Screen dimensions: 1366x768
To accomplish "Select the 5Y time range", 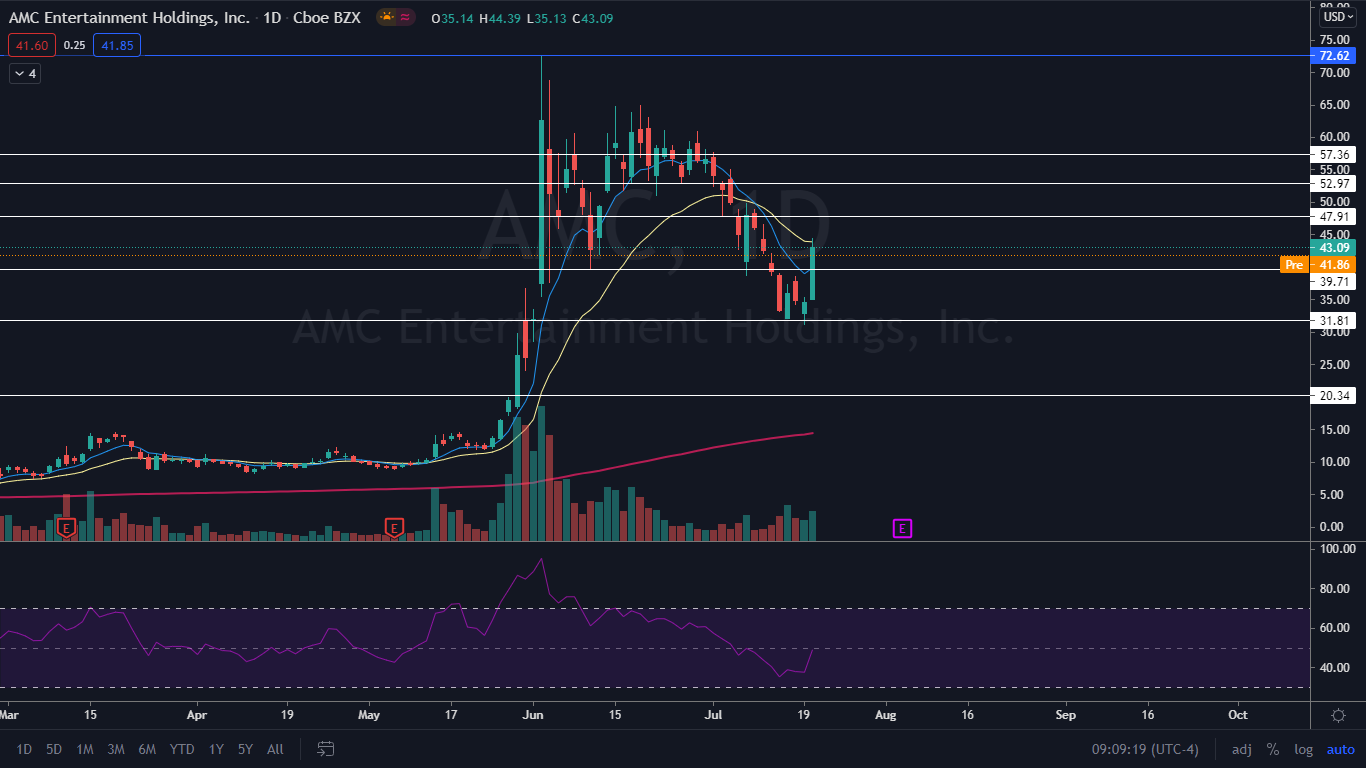I will coord(245,749).
